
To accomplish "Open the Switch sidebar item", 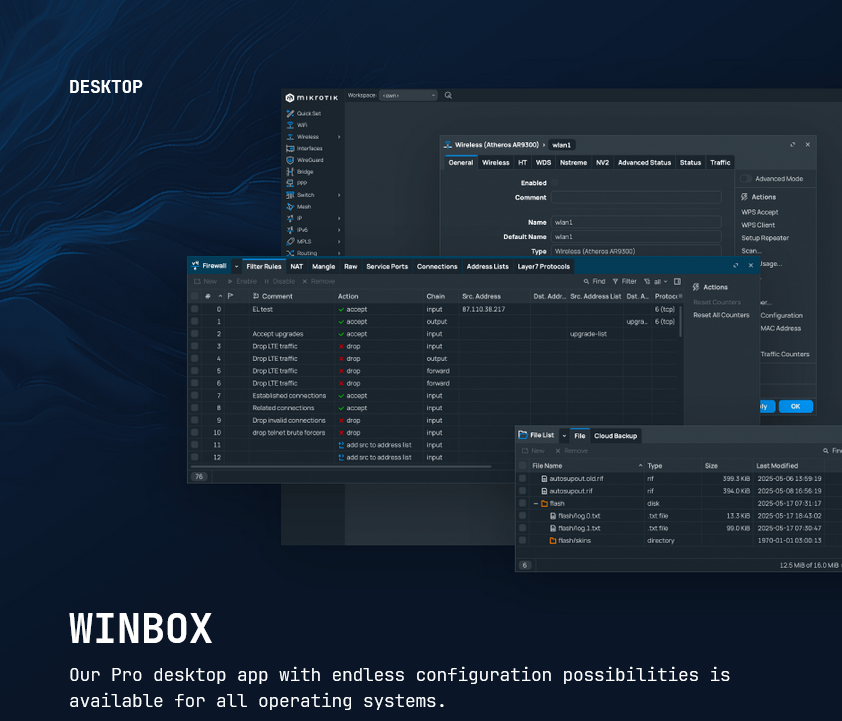I will coord(300,195).
